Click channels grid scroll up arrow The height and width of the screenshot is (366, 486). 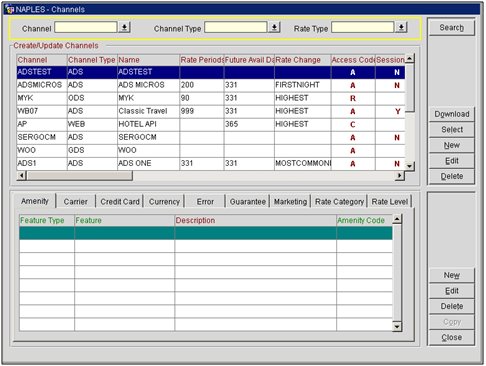pyautogui.click(x=410, y=58)
